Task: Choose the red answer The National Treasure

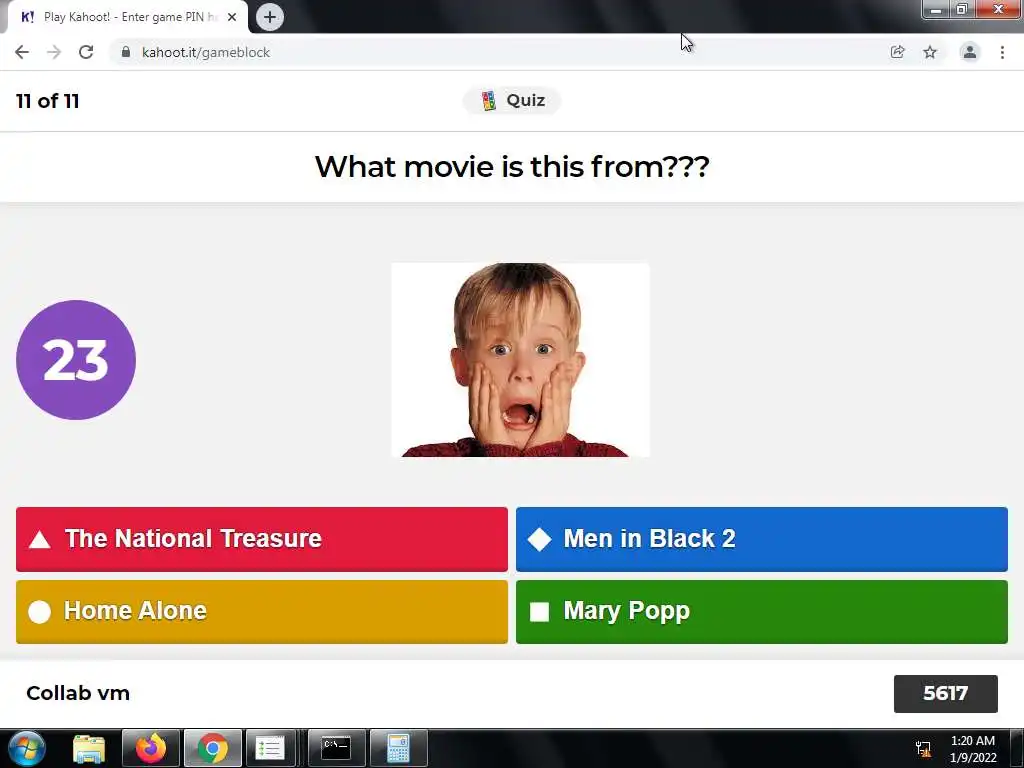Action: tap(262, 539)
